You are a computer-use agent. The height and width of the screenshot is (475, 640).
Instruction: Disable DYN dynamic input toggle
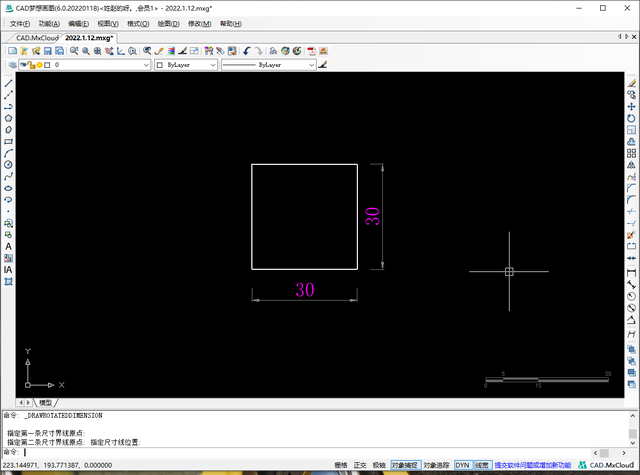pos(462,465)
